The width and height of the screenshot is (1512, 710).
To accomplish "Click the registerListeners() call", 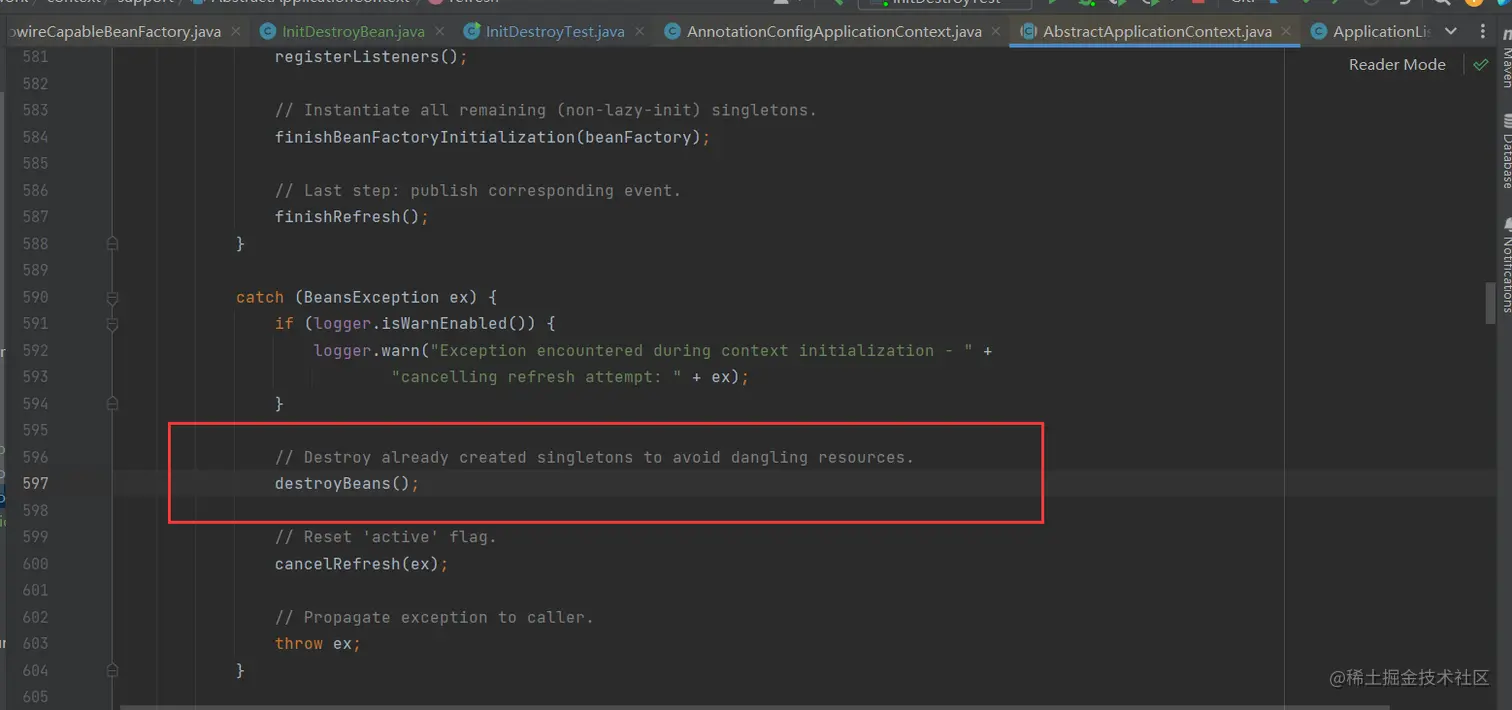I will pos(371,57).
